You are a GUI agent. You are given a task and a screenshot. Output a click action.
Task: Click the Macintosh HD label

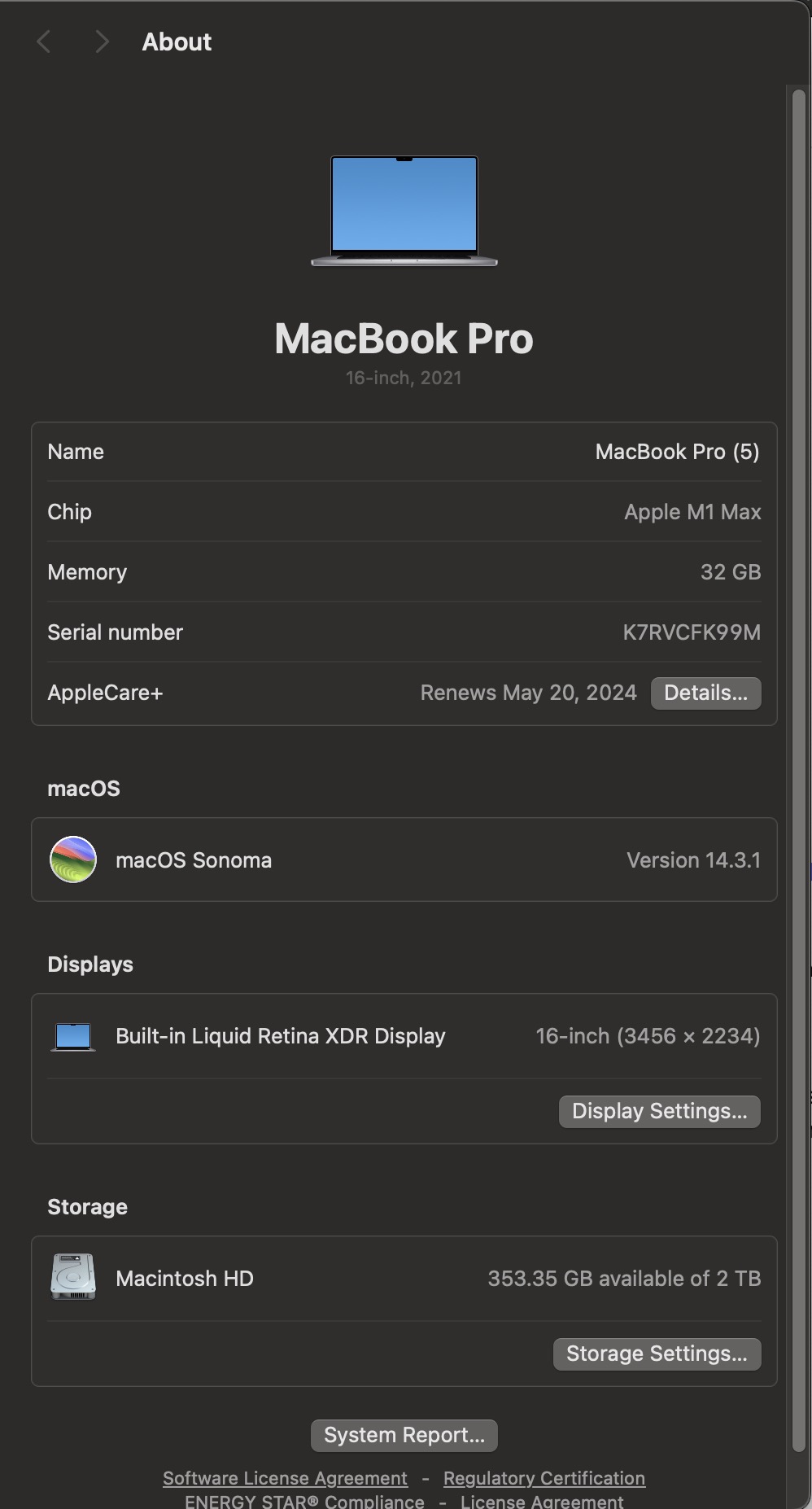pos(185,1279)
